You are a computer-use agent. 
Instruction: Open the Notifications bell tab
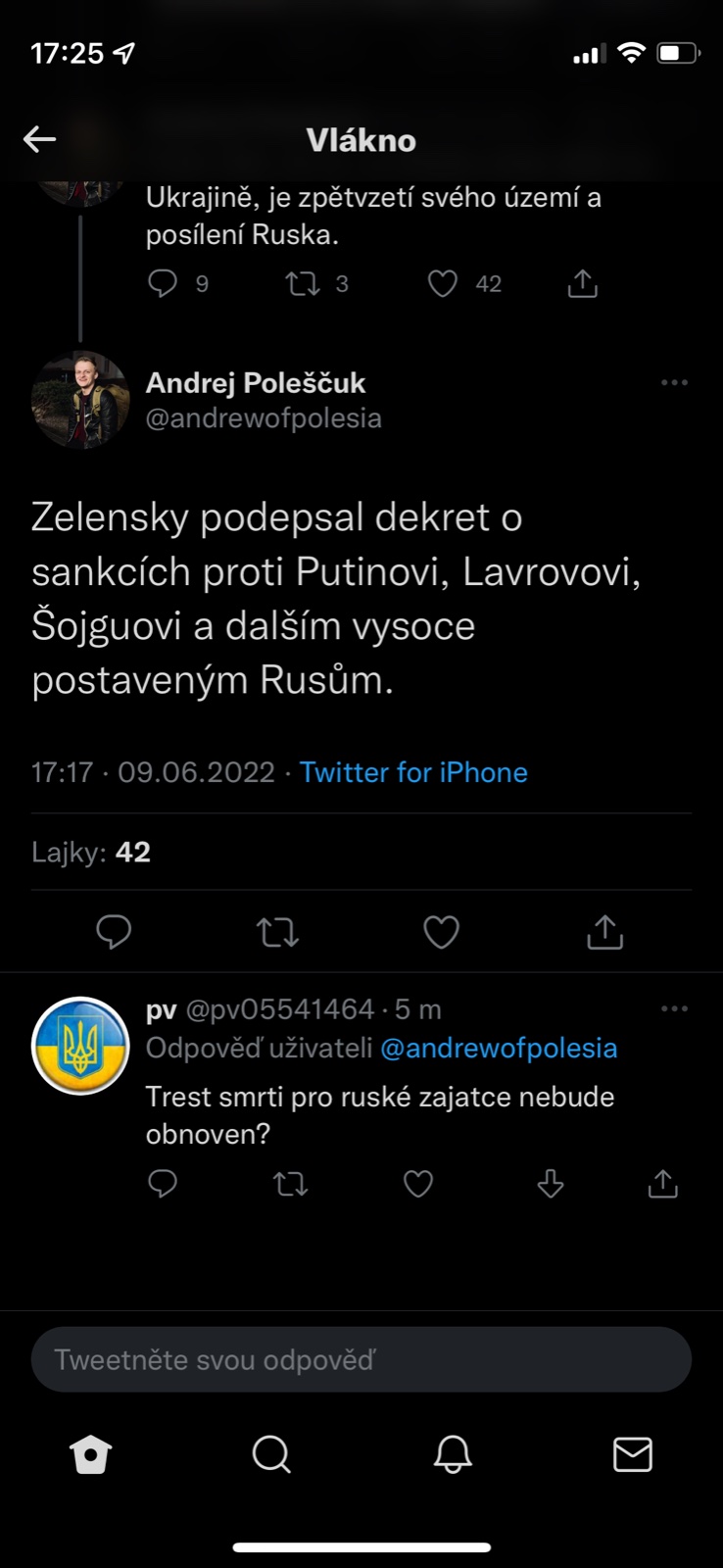coord(453,1454)
